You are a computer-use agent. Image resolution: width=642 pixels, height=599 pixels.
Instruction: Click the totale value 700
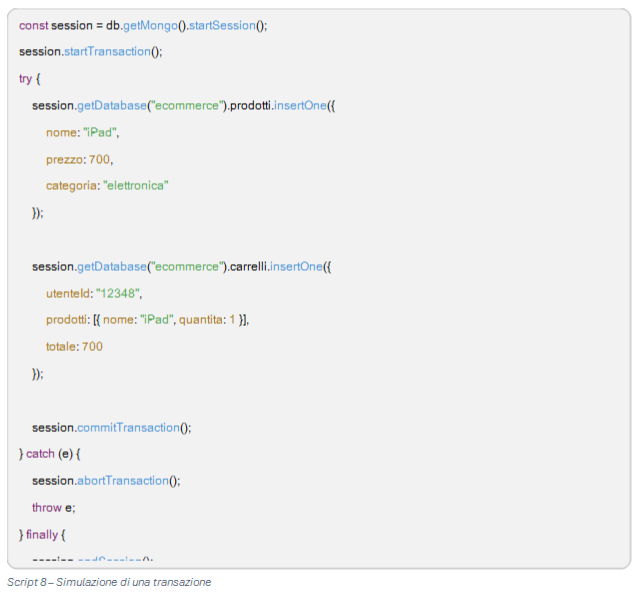point(92,347)
